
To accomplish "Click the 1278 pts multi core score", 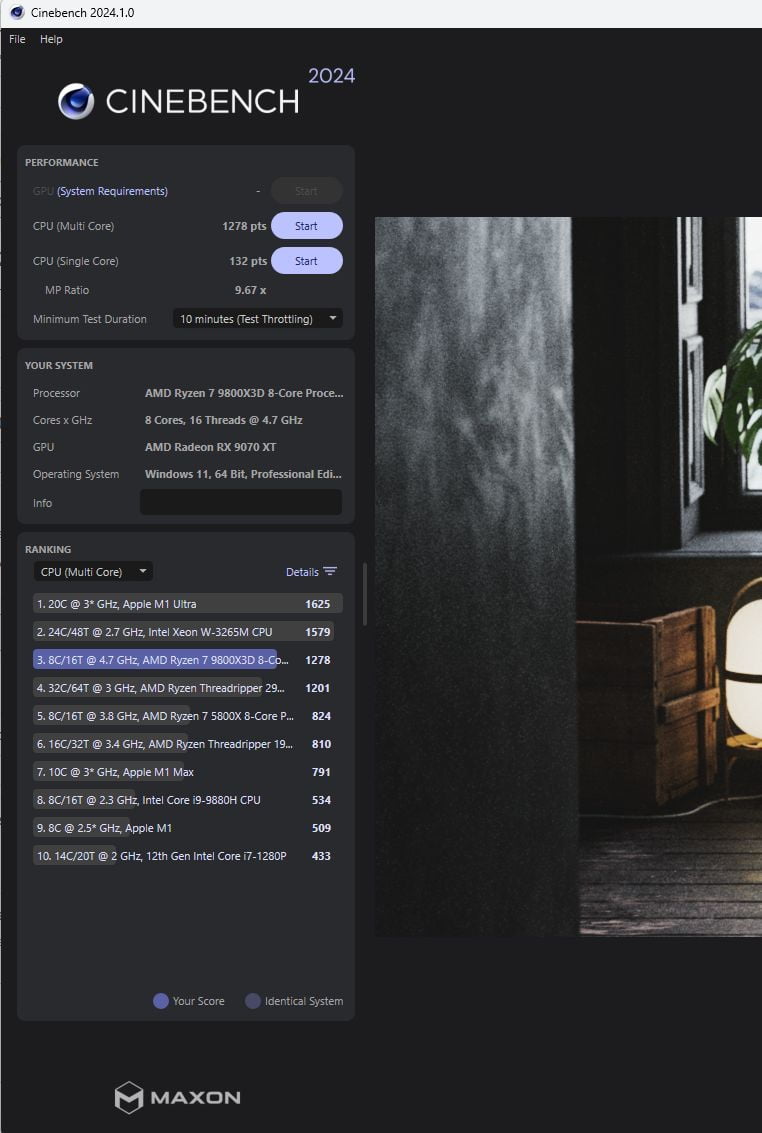I will coord(244,226).
